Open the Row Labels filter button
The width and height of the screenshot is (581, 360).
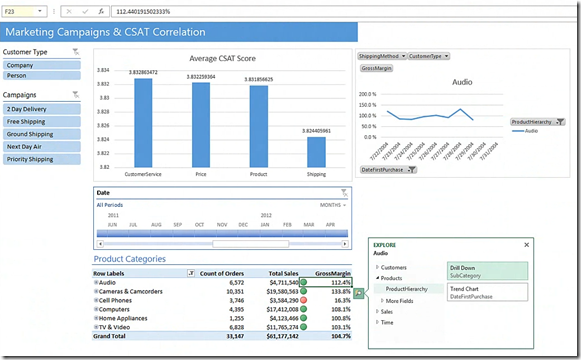click(x=191, y=273)
